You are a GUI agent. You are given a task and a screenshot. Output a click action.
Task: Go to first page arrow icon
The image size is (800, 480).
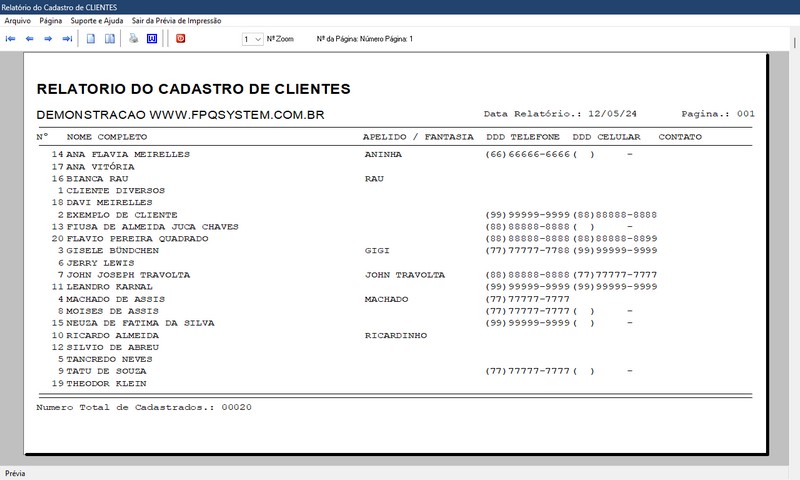pyautogui.click(x=10, y=39)
